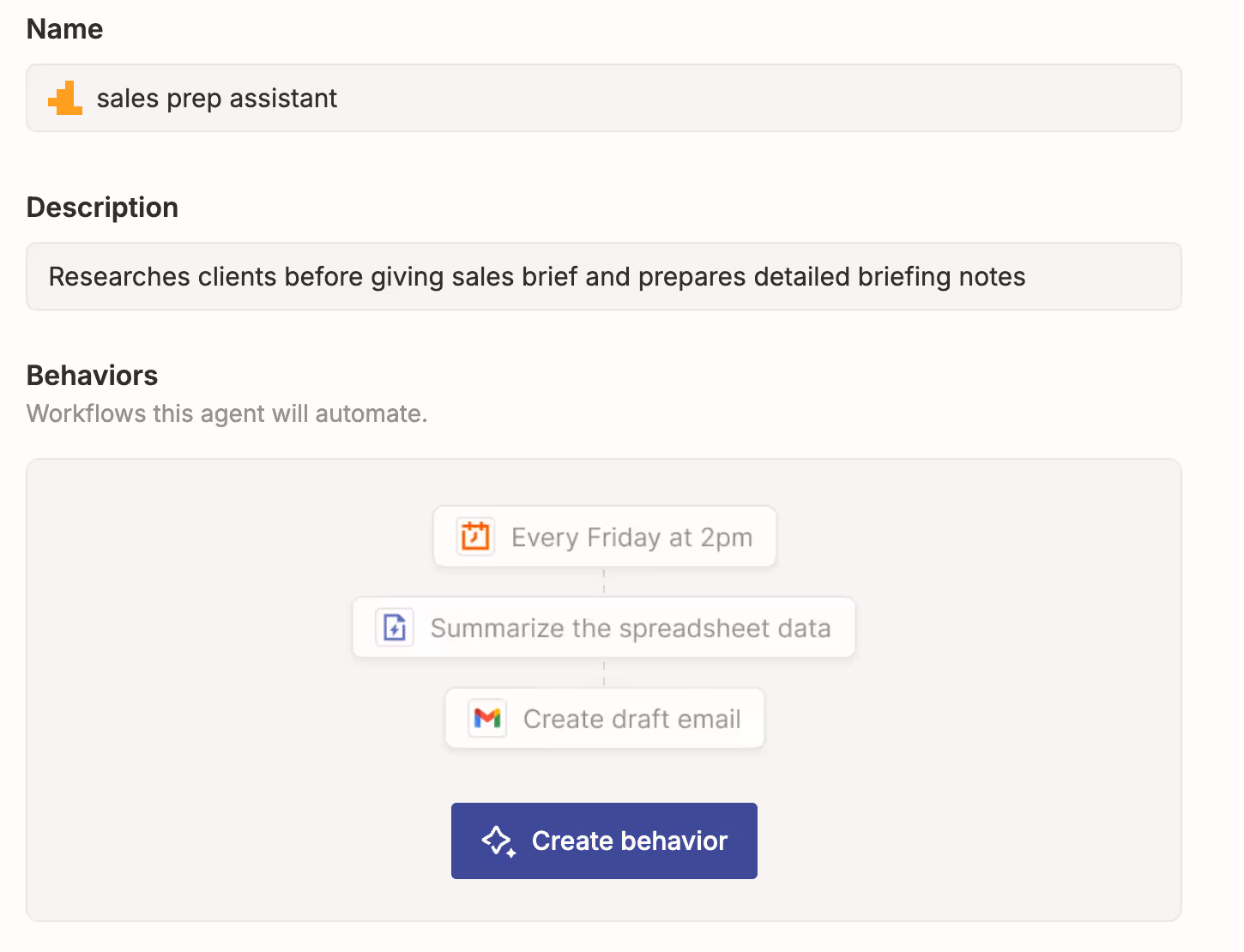This screenshot has width=1244, height=952.
Task: Focus the Name field with 'sales prep assistant'
Action: 604,98
